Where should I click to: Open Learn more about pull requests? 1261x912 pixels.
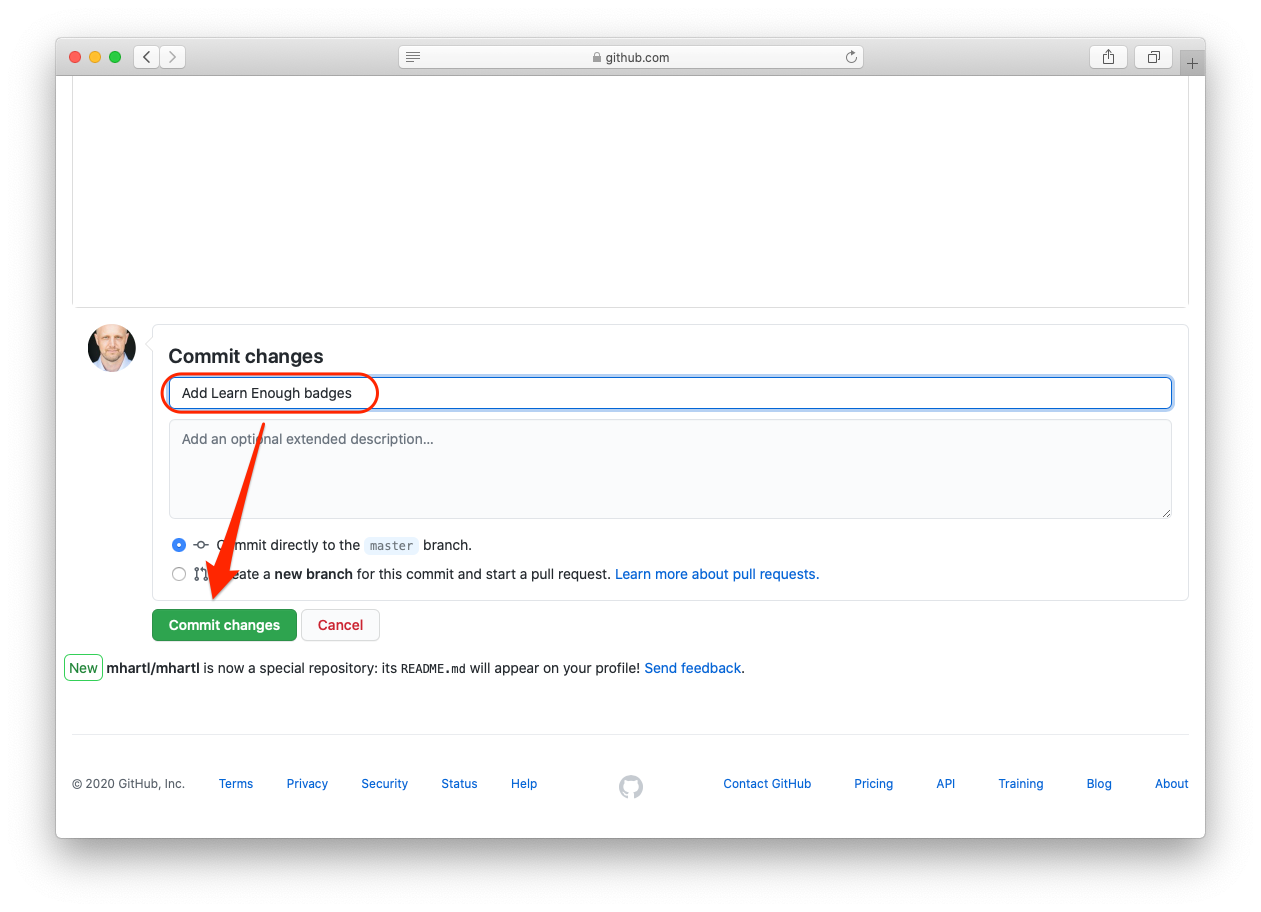pos(716,574)
